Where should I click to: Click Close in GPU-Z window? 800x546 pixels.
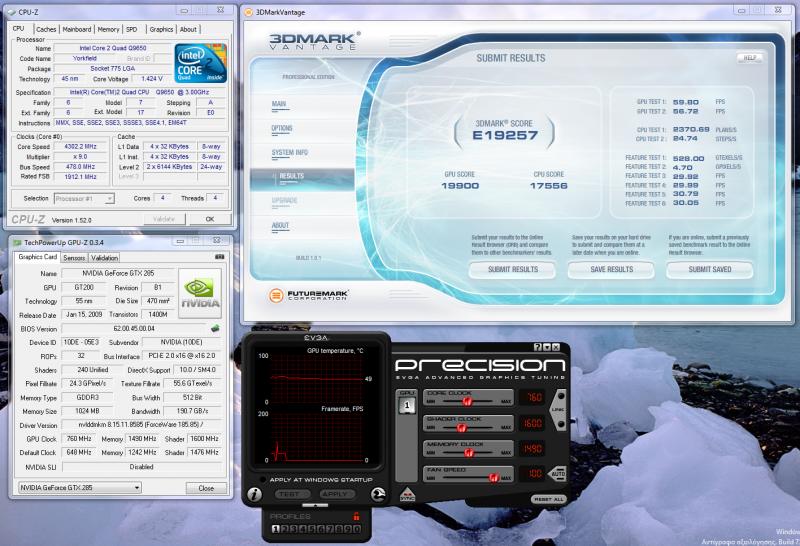(206, 488)
